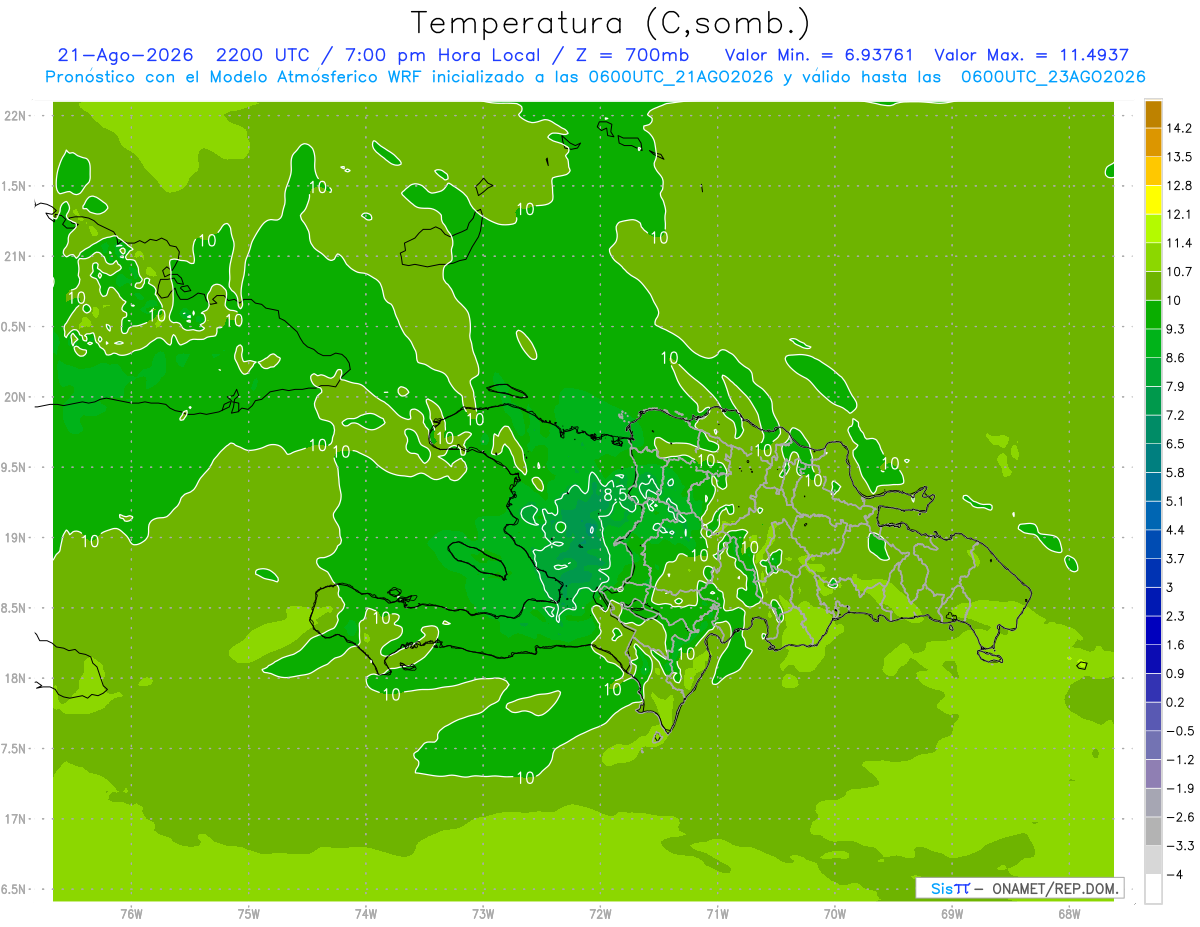Click the 71W longitude axis label

coord(717,913)
